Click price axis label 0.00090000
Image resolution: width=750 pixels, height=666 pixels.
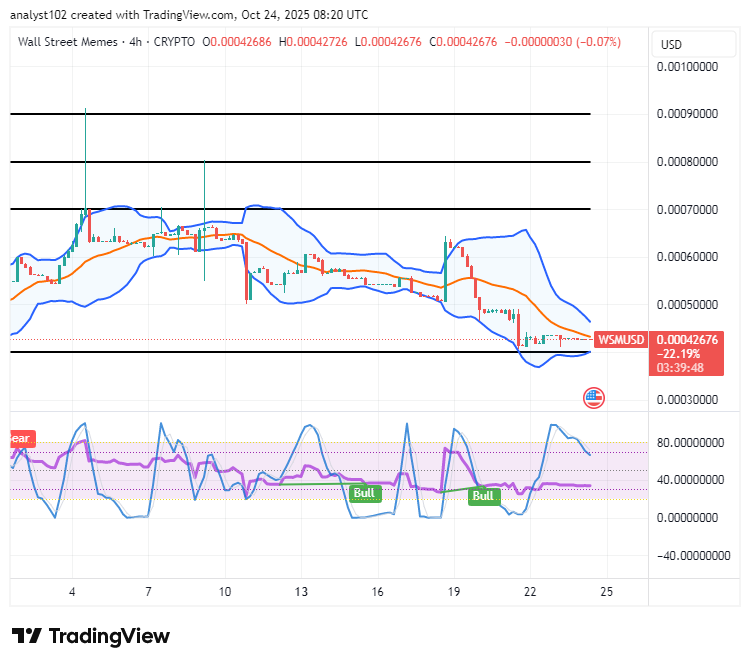coord(687,114)
